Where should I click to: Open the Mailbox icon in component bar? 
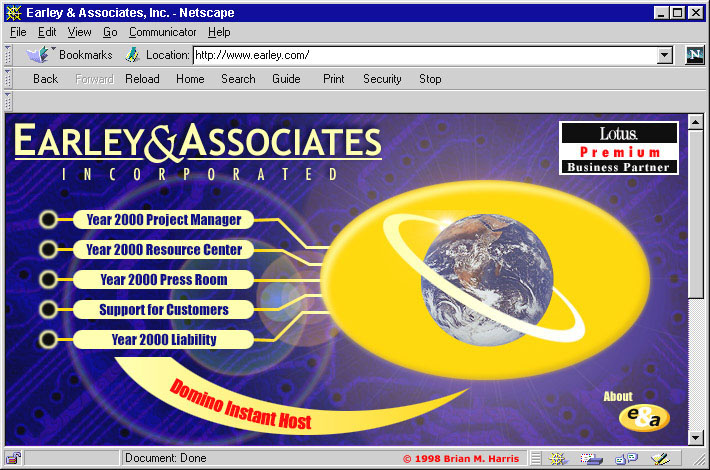[x=592, y=458]
